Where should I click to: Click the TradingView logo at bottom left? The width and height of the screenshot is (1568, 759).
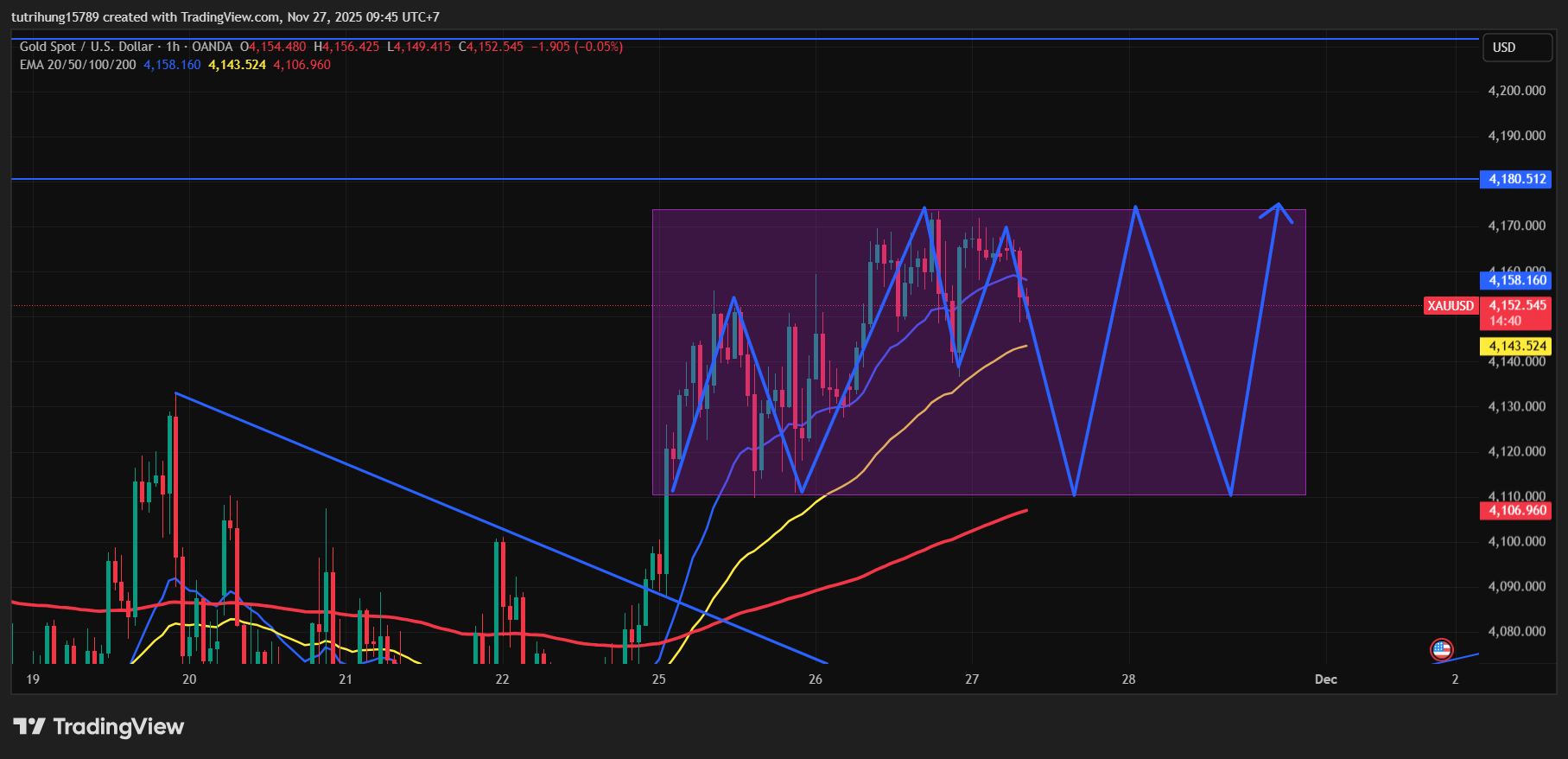click(98, 726)
